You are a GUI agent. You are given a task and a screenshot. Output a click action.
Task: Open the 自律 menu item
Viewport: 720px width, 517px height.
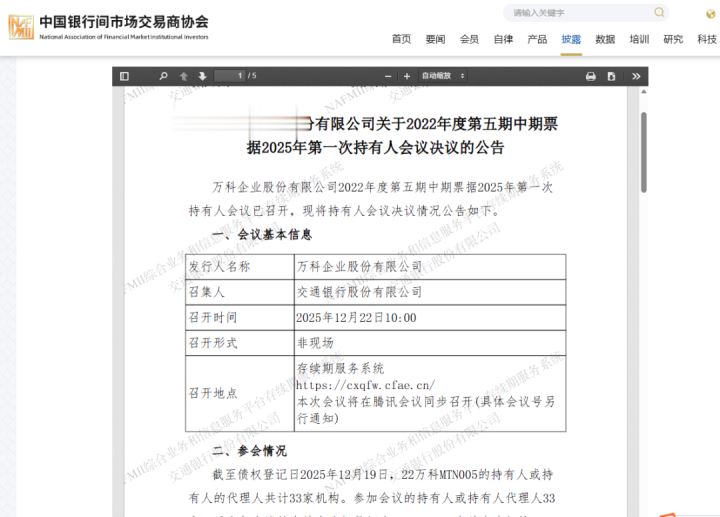503,39
